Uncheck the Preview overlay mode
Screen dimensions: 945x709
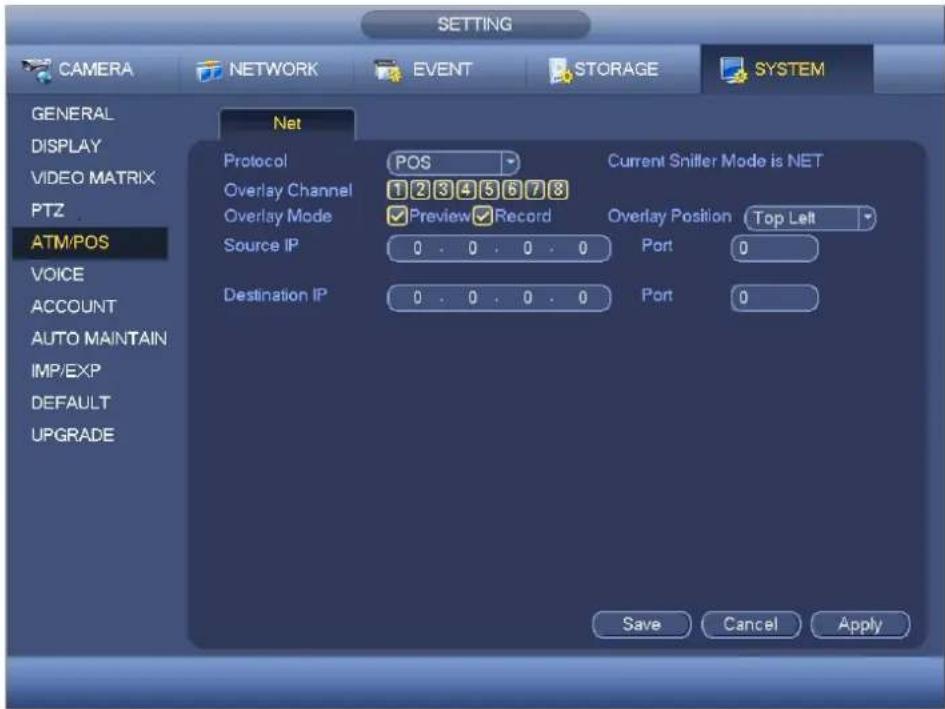pyautogui.click(x=397, y=216)
